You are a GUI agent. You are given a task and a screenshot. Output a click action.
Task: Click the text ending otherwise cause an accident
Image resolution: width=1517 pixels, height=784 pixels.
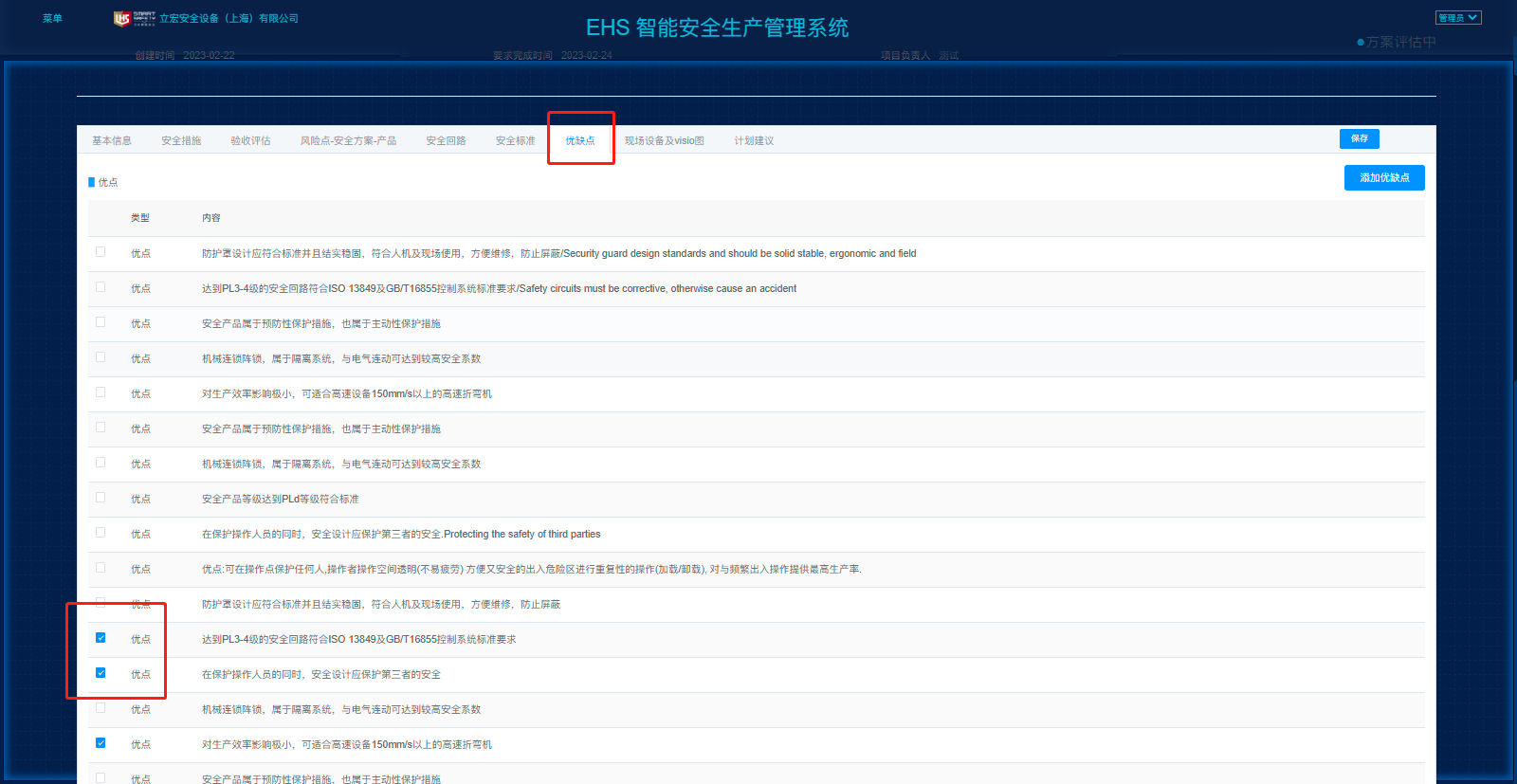click(499, 288)
